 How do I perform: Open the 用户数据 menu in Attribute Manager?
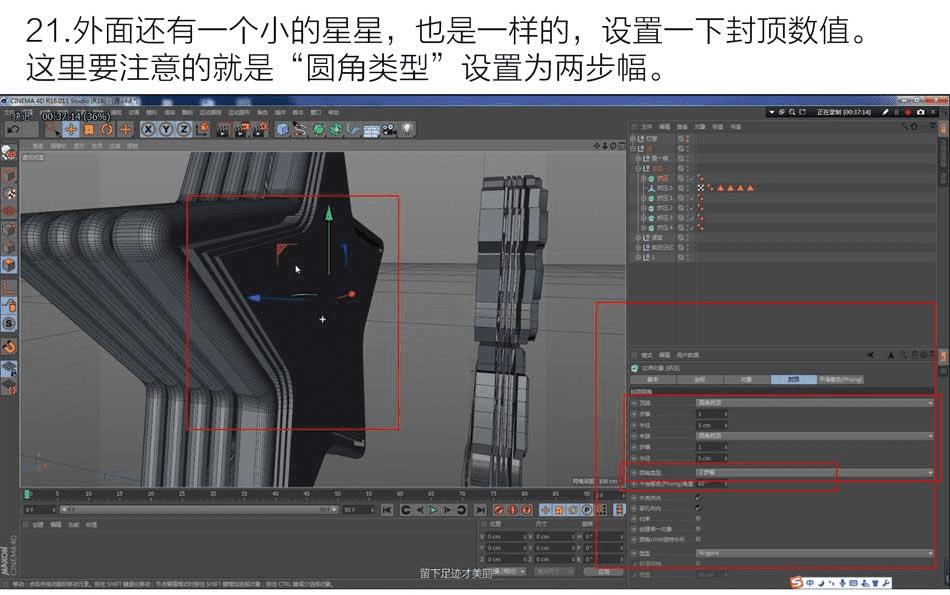point(687,355)
